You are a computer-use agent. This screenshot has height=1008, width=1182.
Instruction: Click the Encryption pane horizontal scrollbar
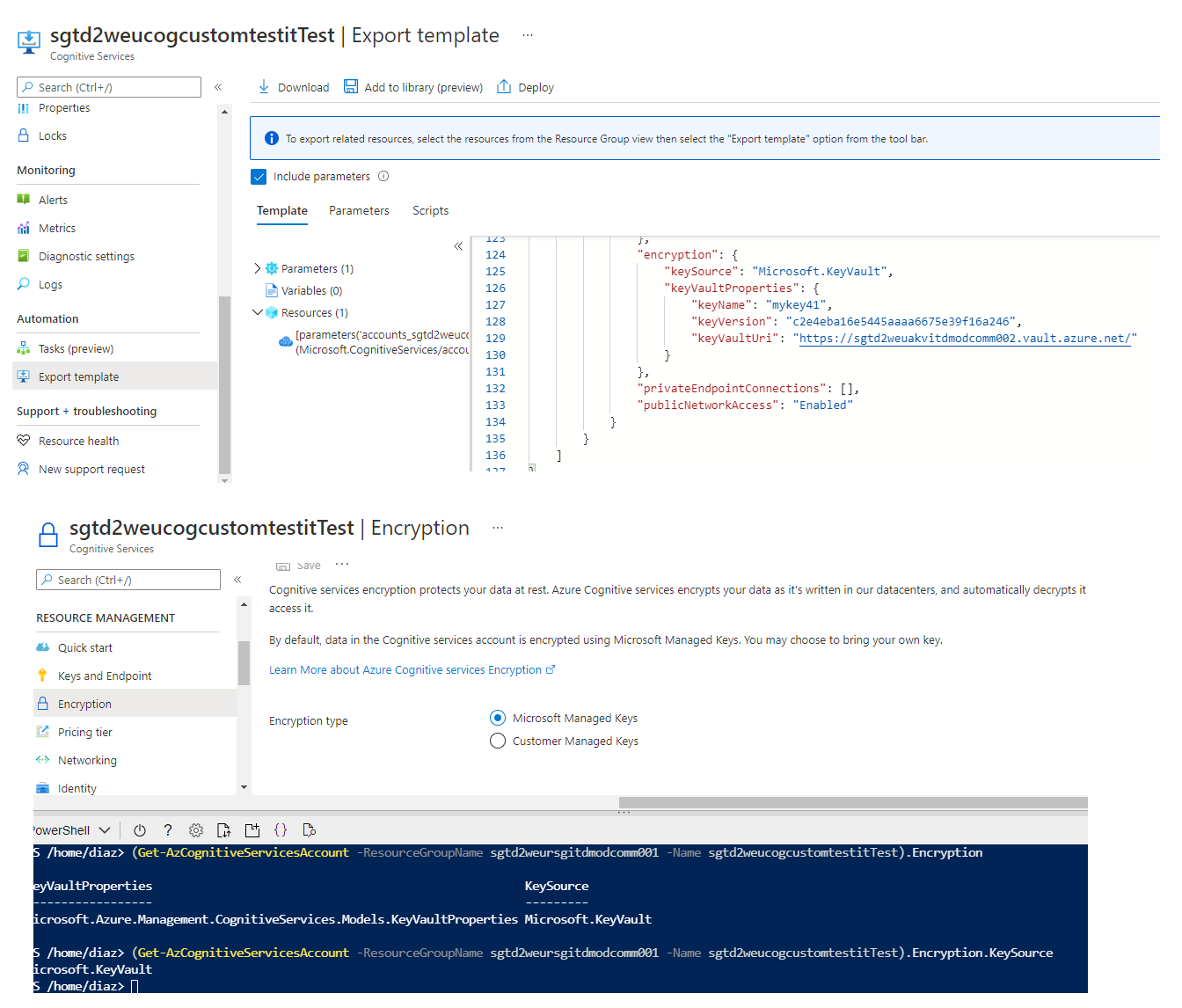853,802
